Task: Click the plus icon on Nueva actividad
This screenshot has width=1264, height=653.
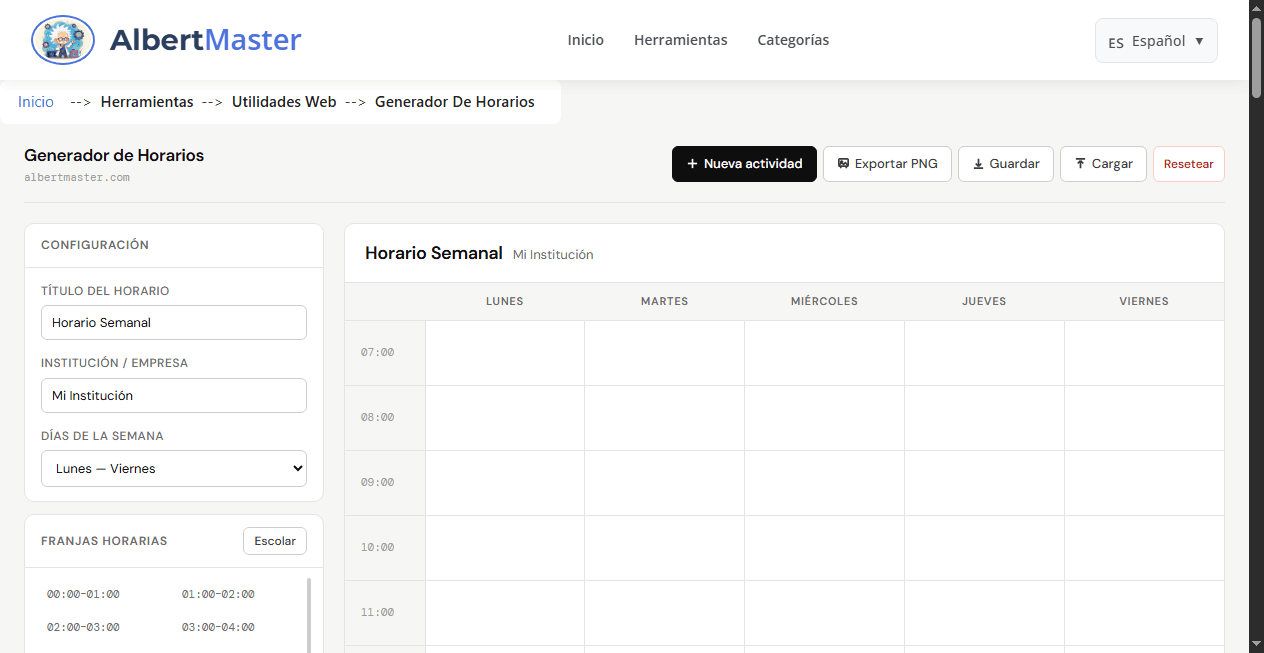Action: point(690,163)
